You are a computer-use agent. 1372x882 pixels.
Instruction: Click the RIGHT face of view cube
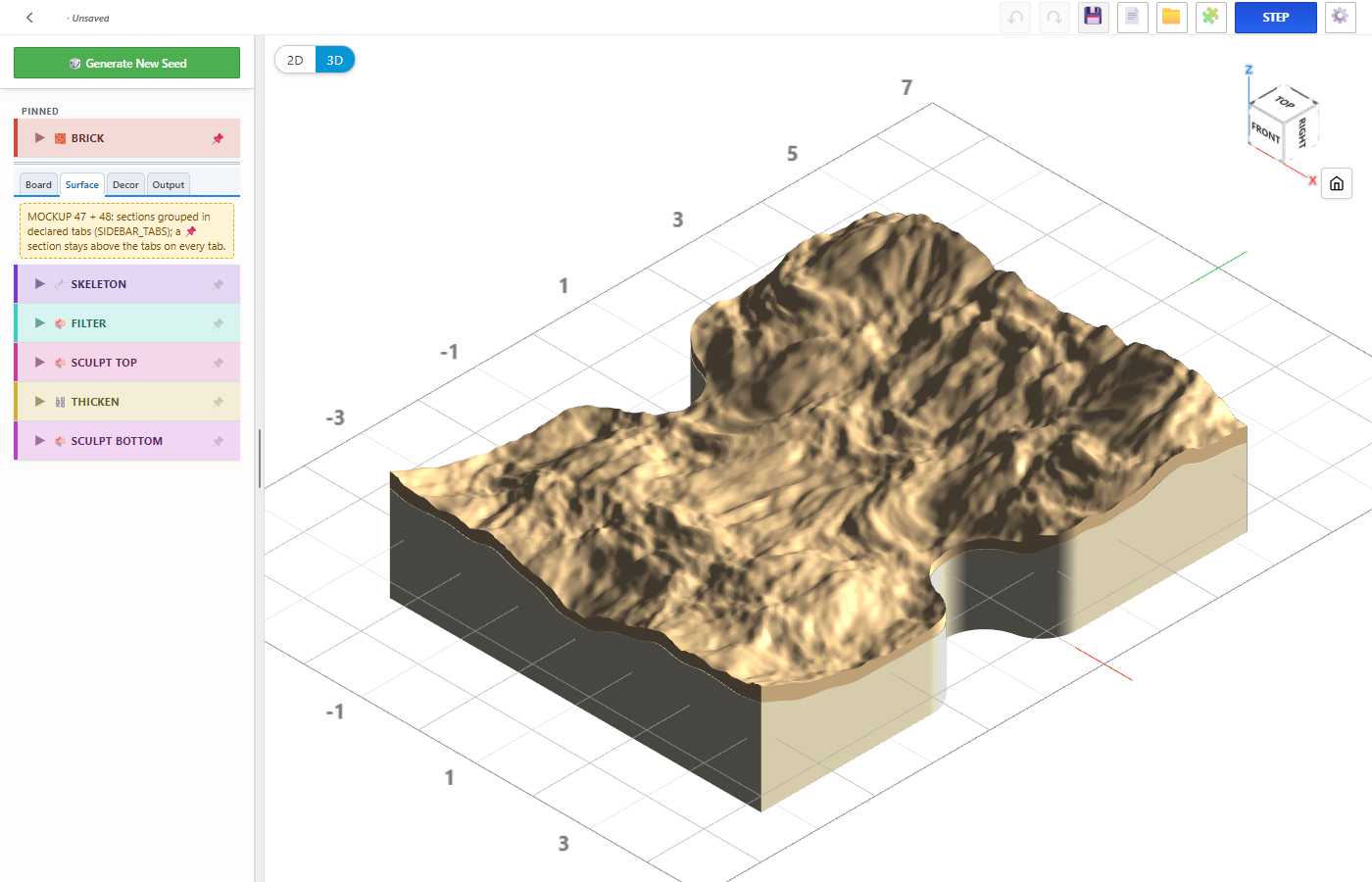pyautogui.click(x=1301, y=131)
